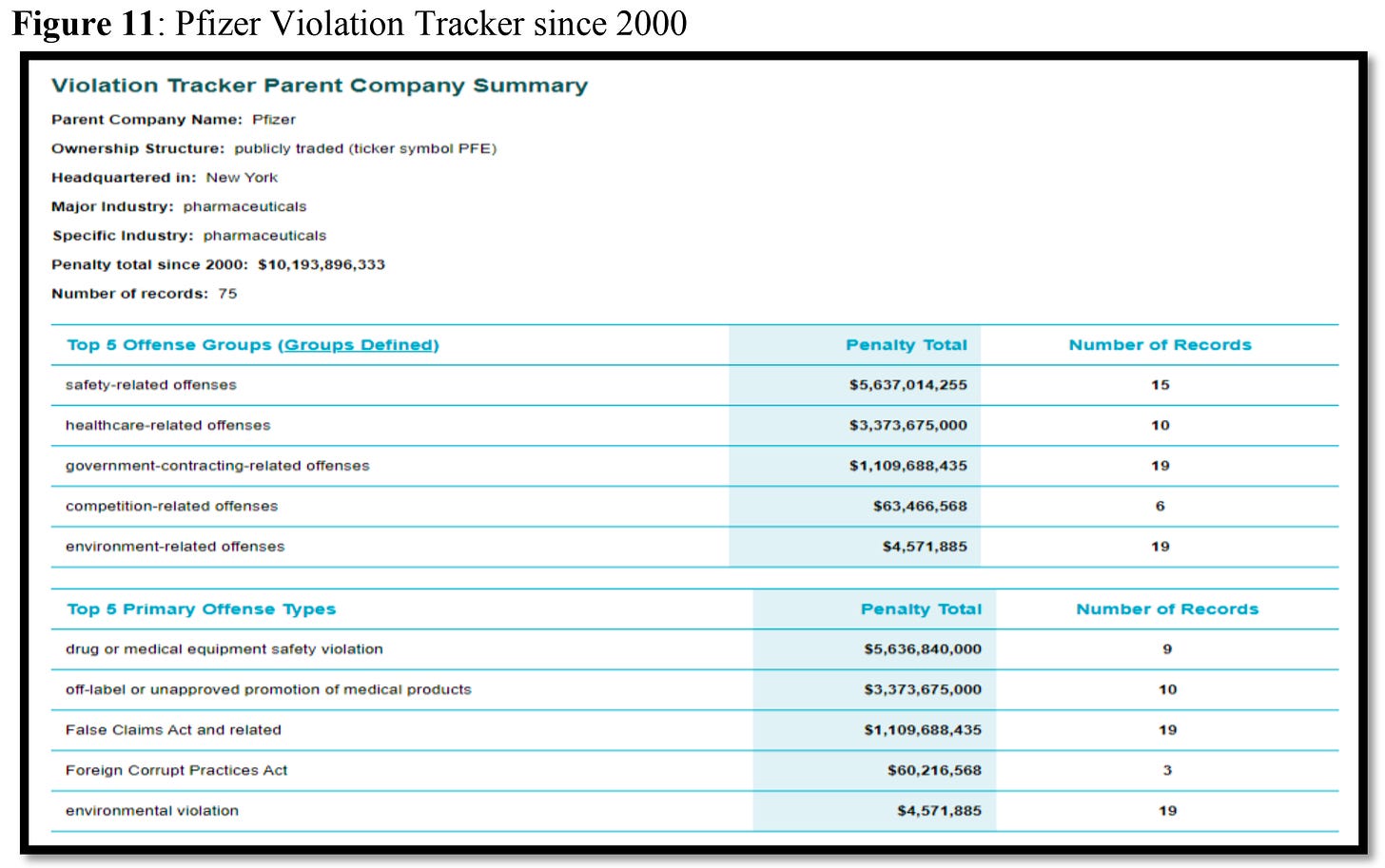This screenshot has width=1385, height=868.
Task: Click environmental violation penalty $4,571,885
Action: [x=939, y=811]
